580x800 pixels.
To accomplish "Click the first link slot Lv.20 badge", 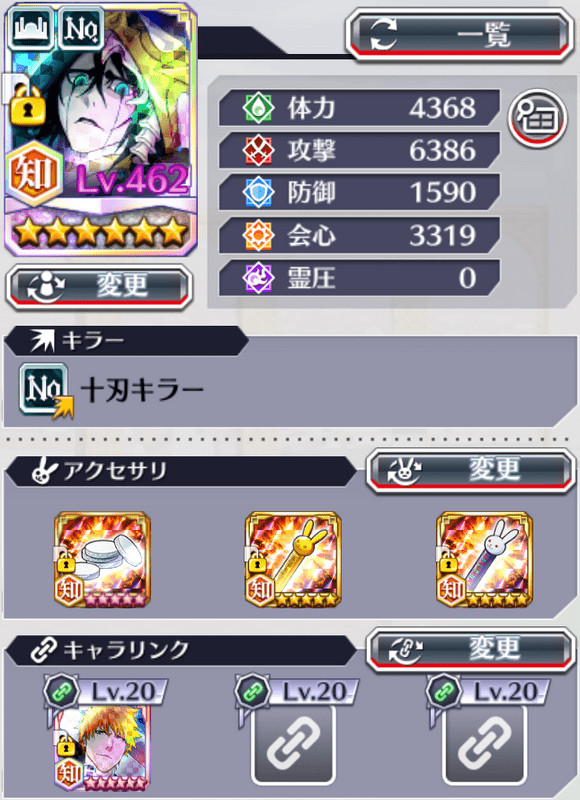I will [106, 691].
